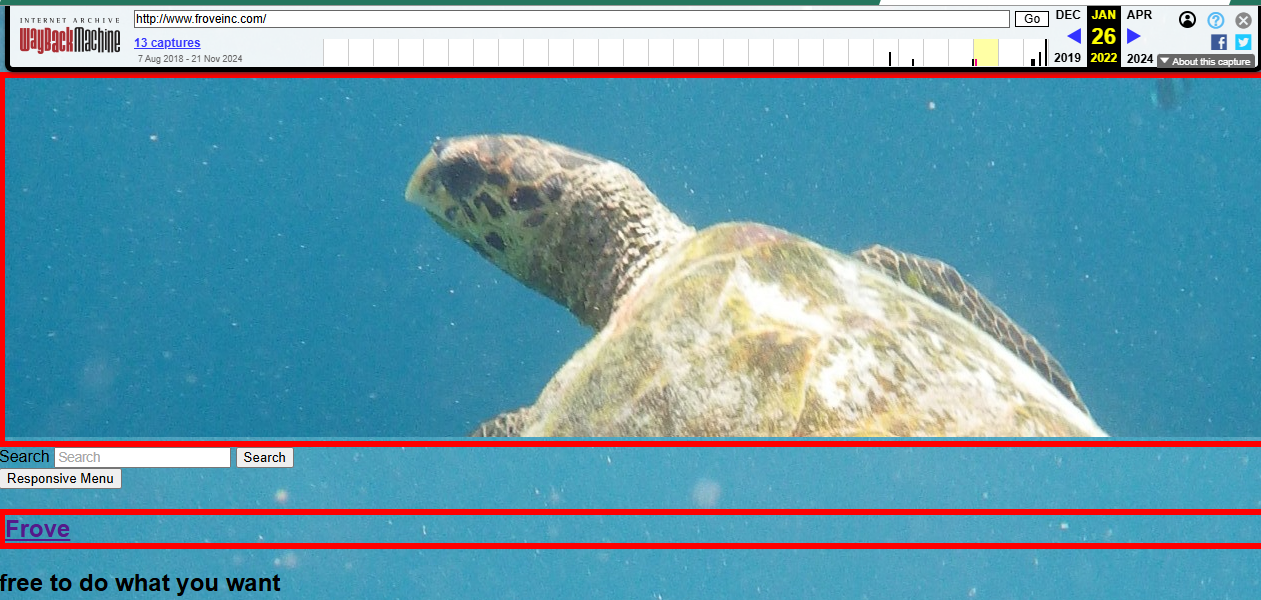Open the user account icon
Screen dimensions: 1261x600
(1187, 19)
